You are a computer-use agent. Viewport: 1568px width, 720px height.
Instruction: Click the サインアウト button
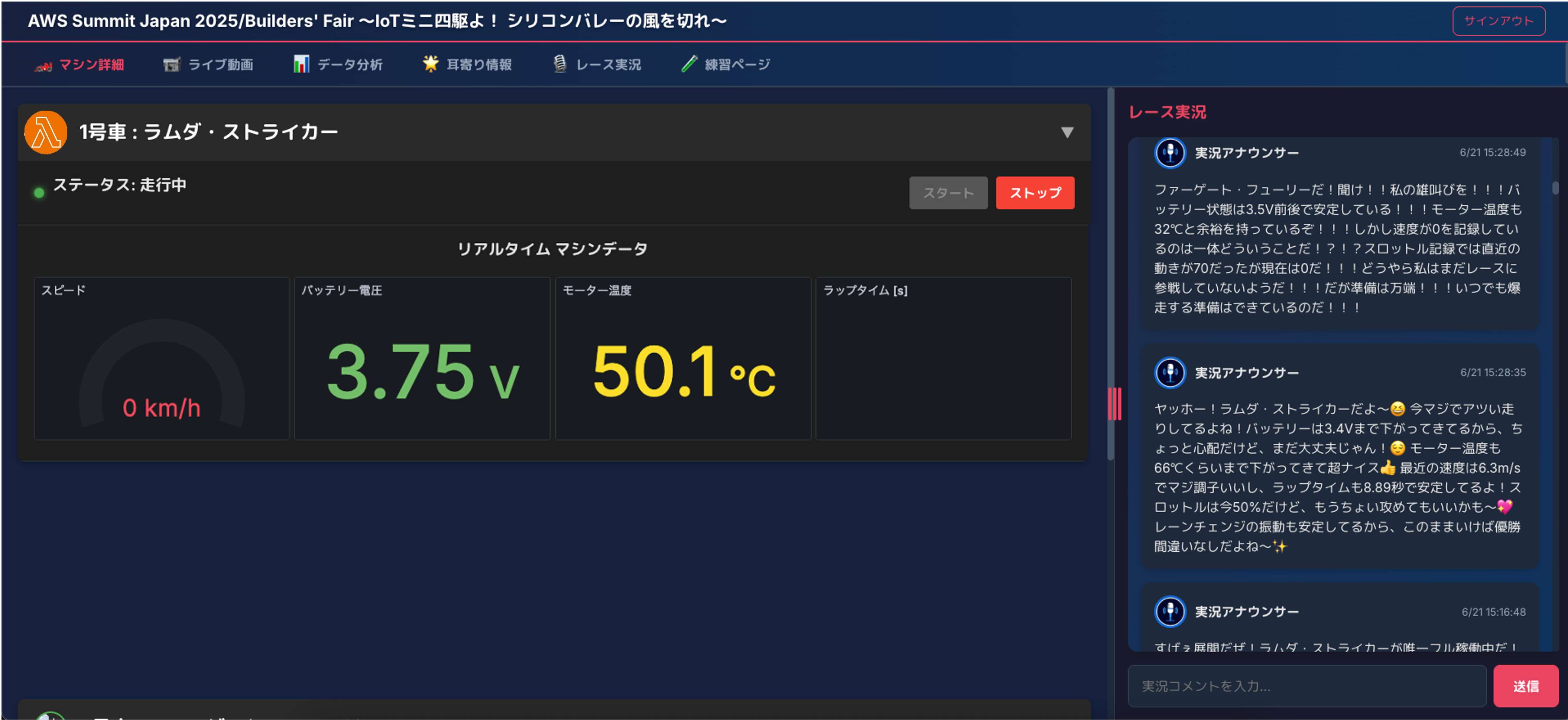1498,21
